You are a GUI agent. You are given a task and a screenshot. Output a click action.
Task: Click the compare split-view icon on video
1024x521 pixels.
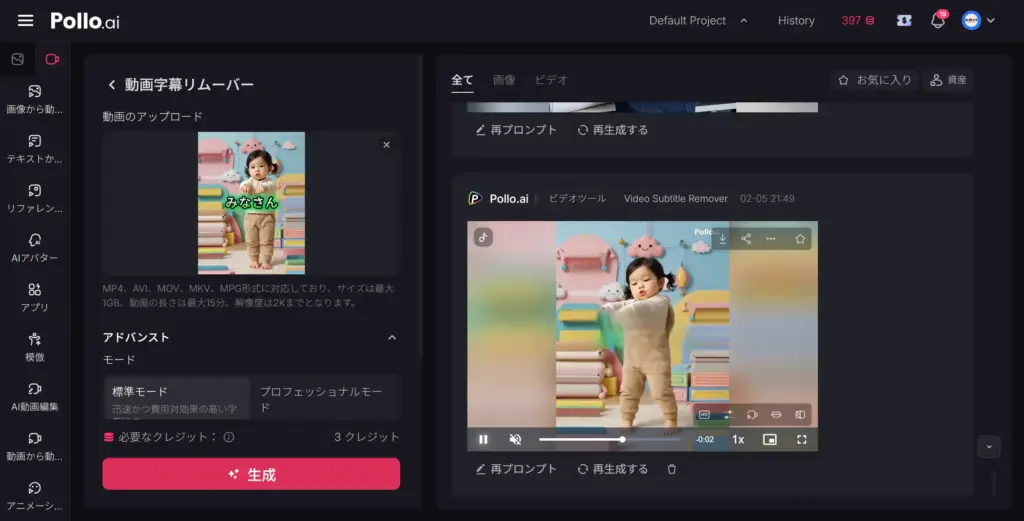point(800,415)
